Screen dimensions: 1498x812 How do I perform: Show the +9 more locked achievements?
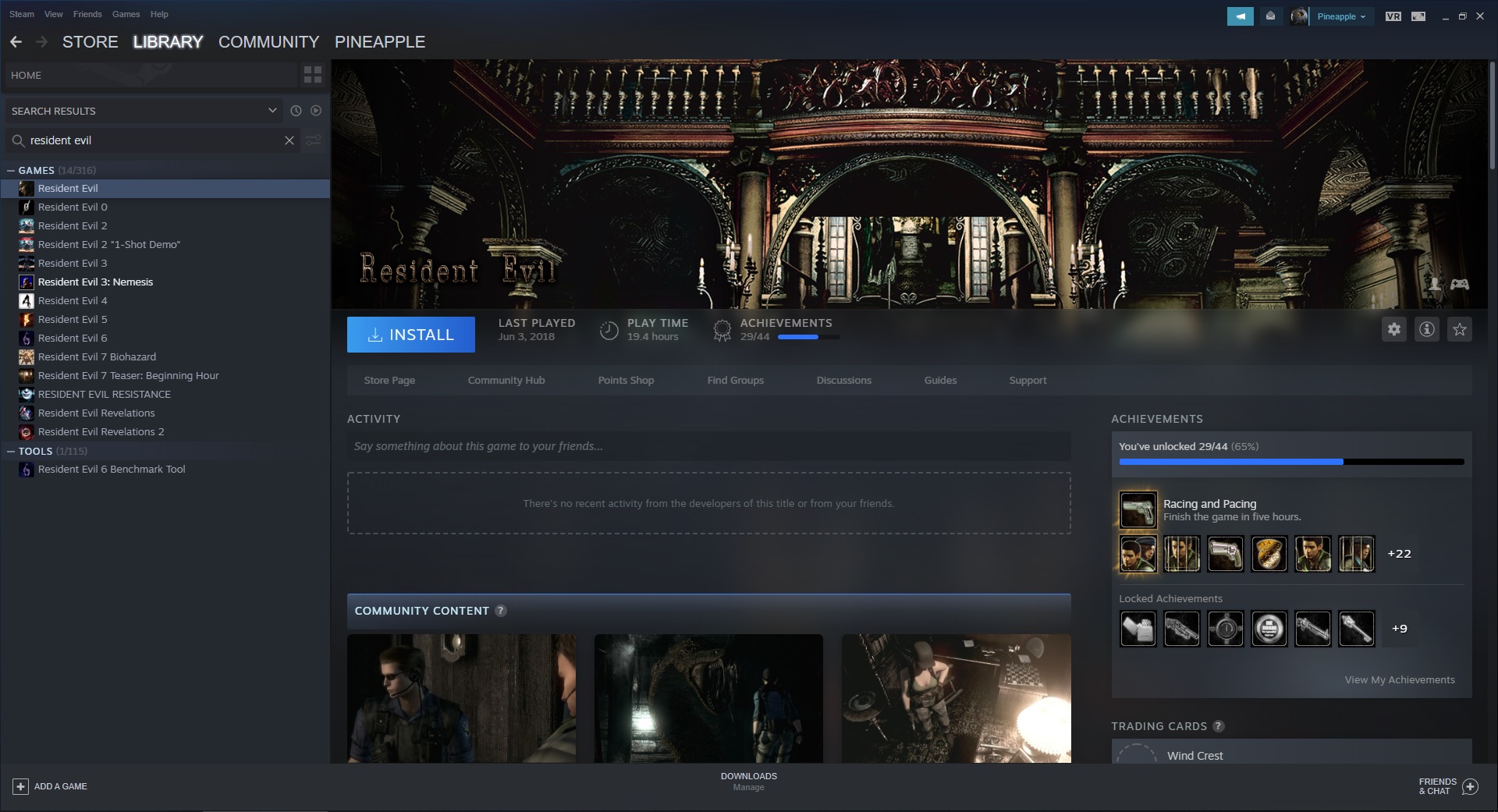1399,629
